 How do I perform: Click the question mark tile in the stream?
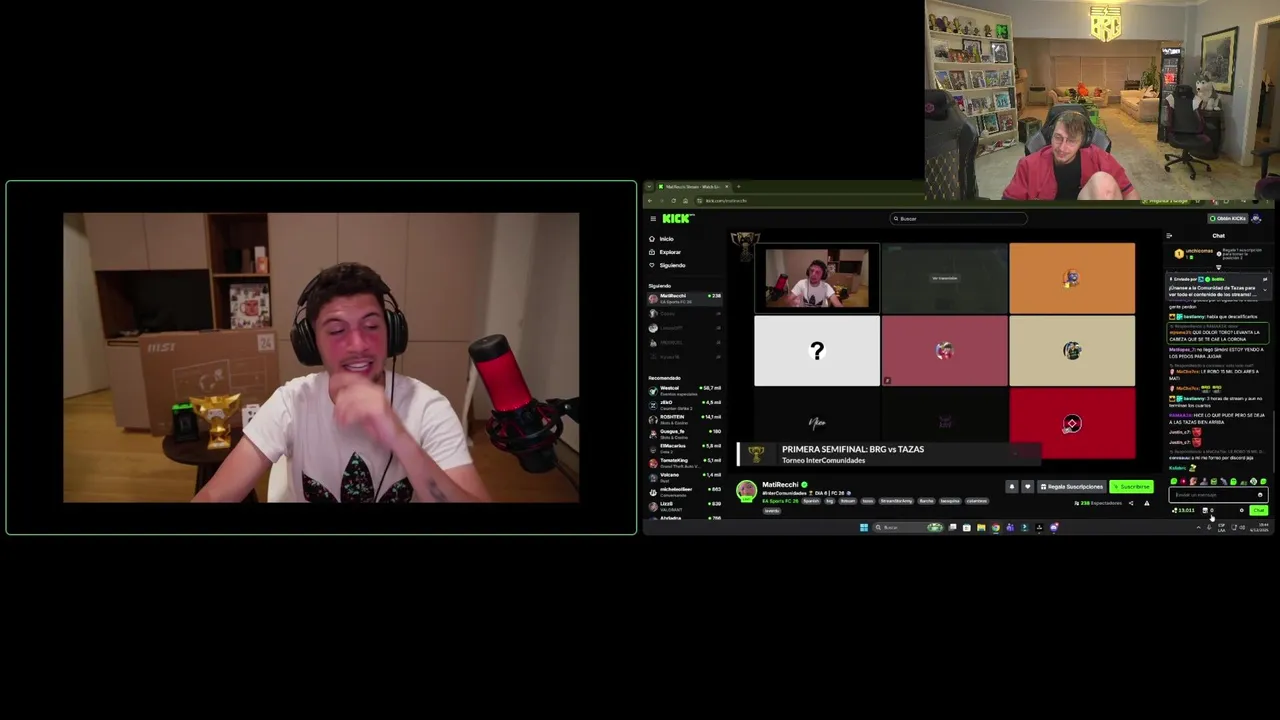[x=817, y=350]
